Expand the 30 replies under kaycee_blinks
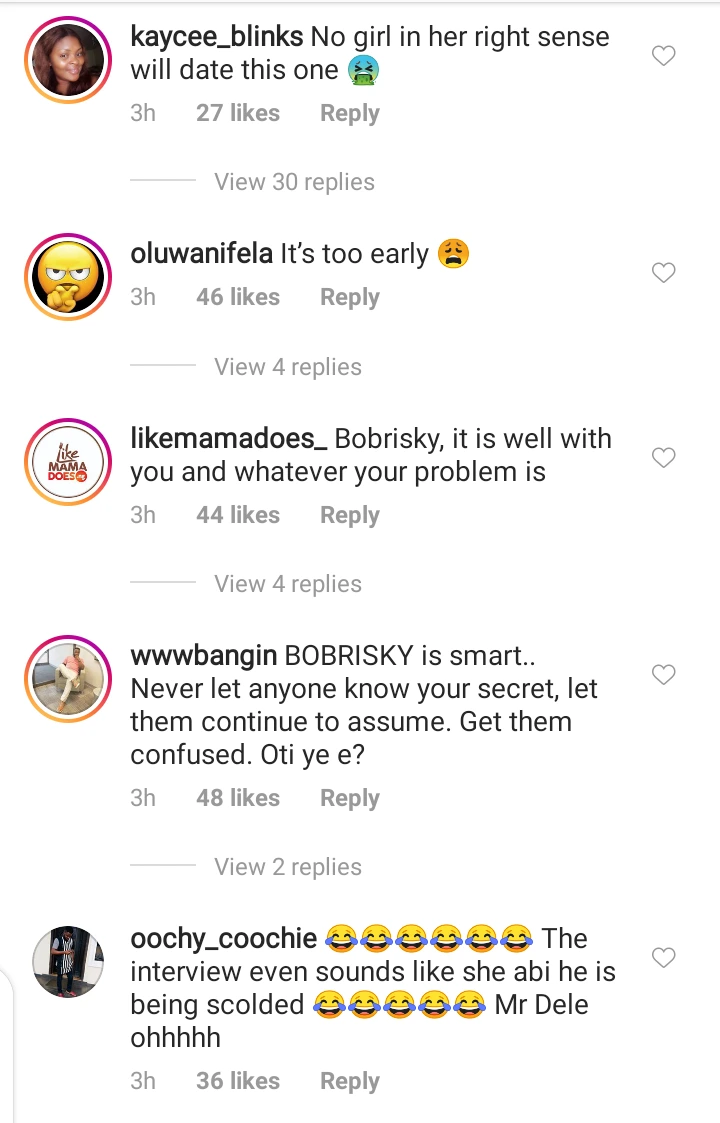The image size is (720, 1123). point(294,182)
